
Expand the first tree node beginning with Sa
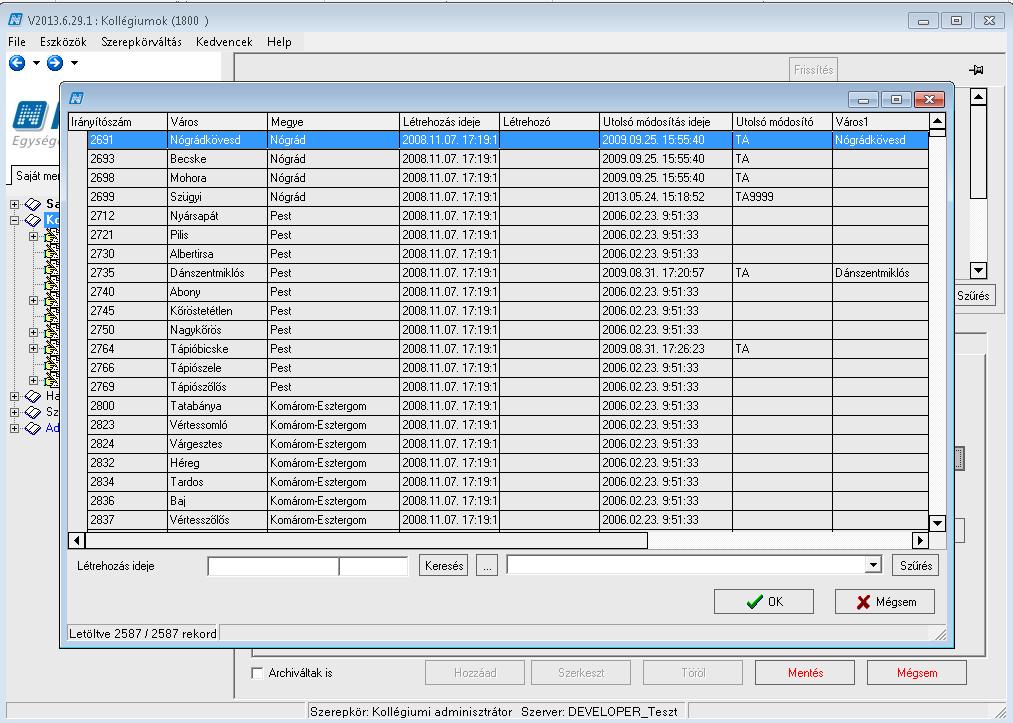(14, 204)
